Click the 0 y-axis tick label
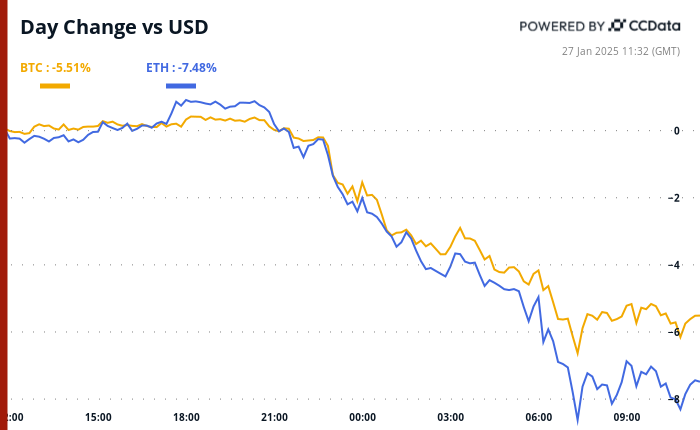The width and height of the screenshot is (700, 430). click(677, 131)
